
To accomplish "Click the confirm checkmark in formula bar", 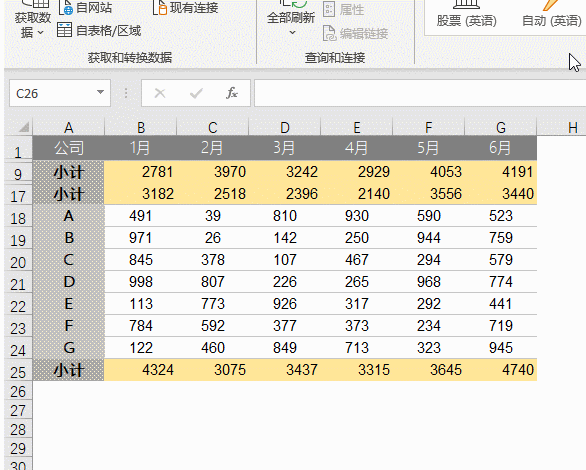I will [196, 93].
